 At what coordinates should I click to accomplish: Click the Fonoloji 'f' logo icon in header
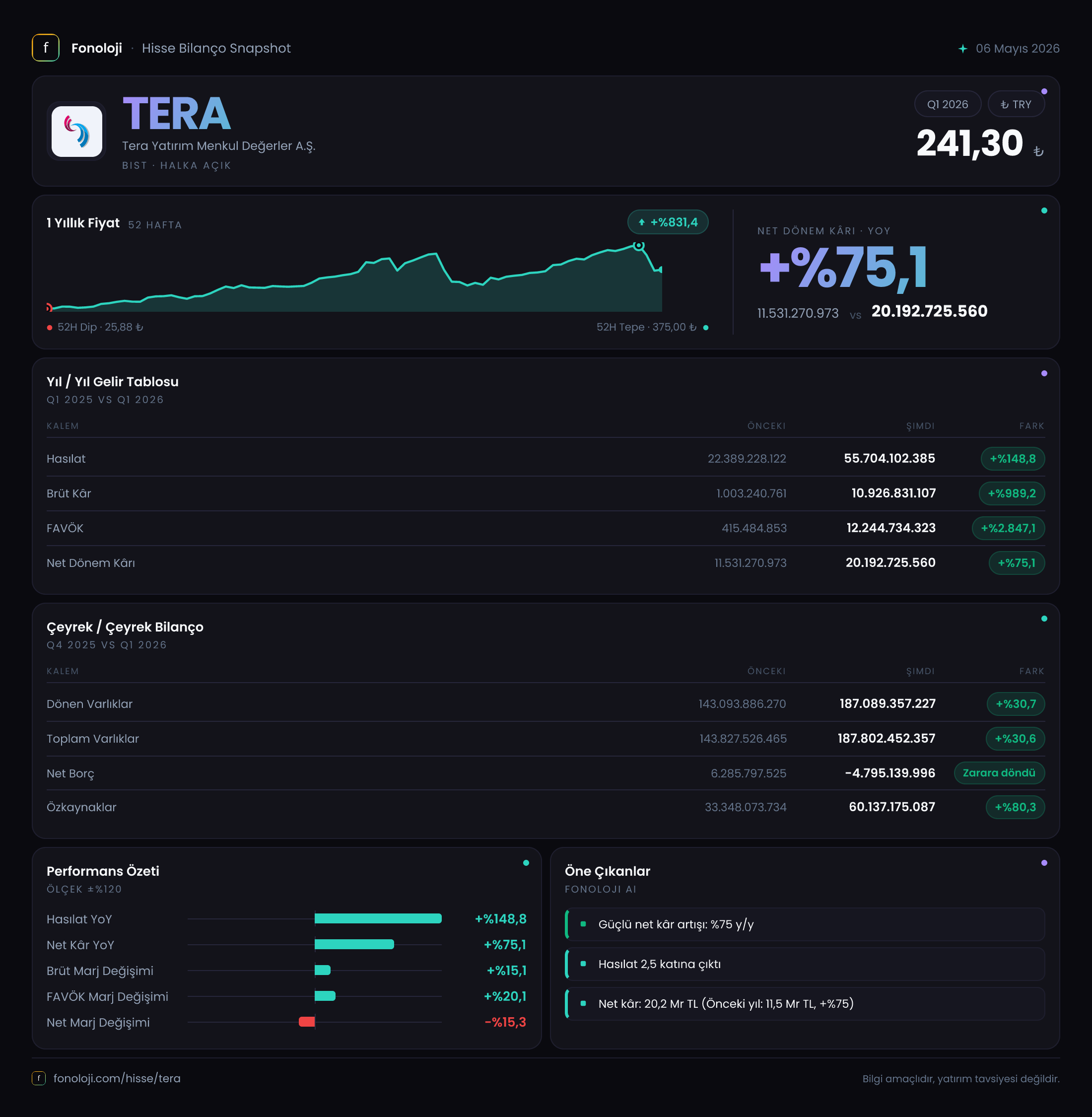(45, 48)
